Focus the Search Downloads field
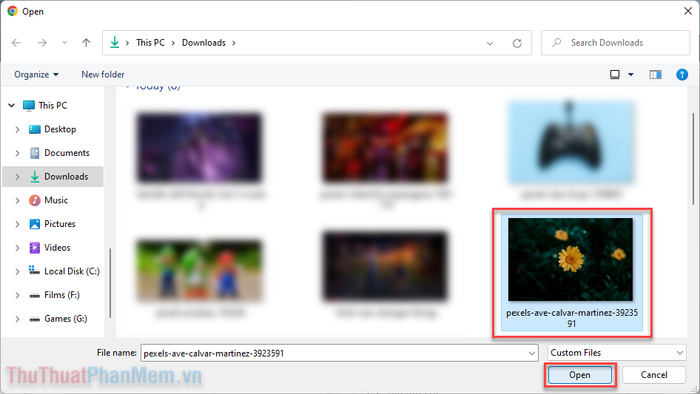The width and height of the screenshot is (700, 394). 615,43
